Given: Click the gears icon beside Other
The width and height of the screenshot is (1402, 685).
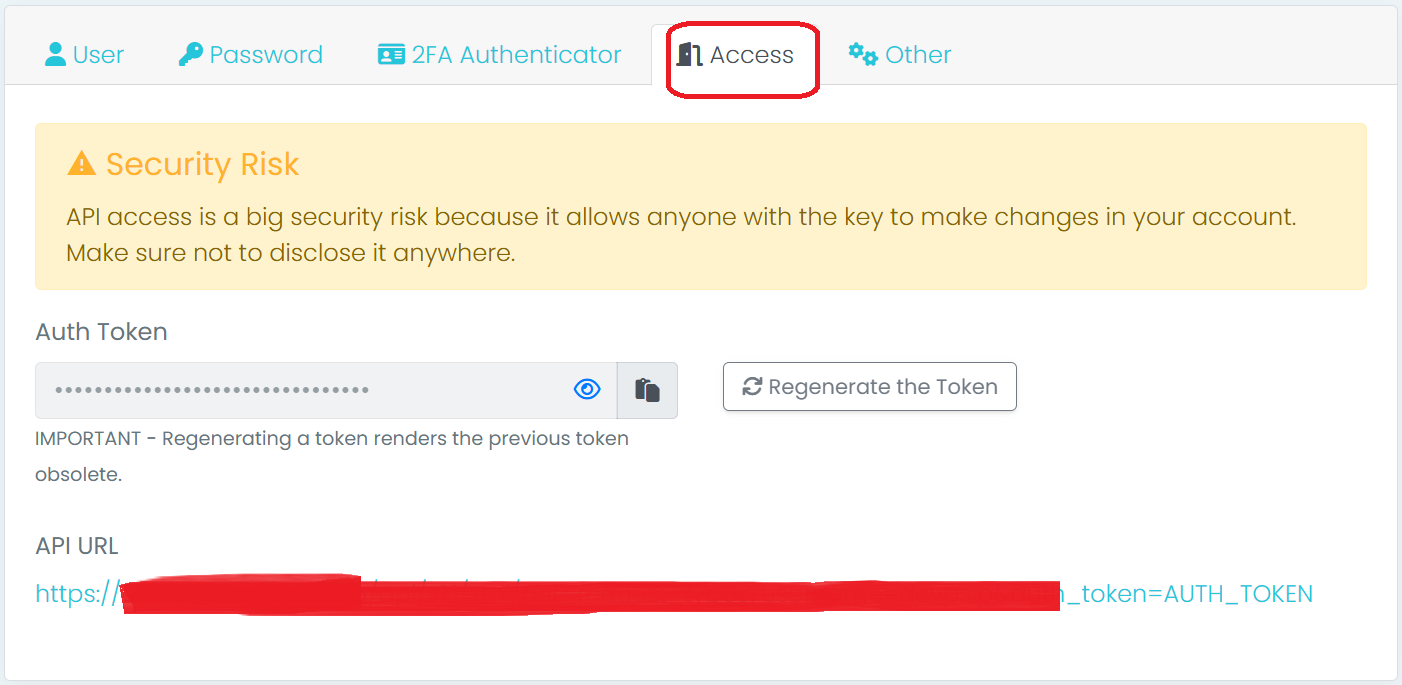Looking at the screenshot, I should click(862, 54).
